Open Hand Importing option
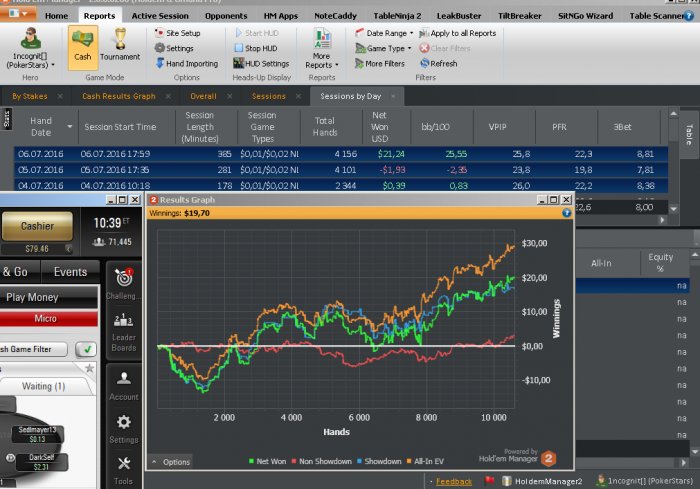The height and width of the screenshot is (489, 700). point(187,63)
